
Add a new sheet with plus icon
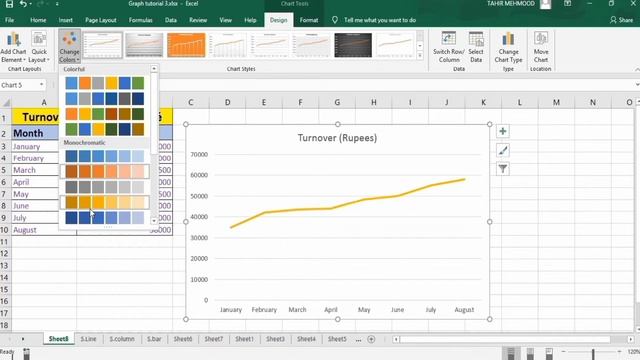[x=371, y=339]
